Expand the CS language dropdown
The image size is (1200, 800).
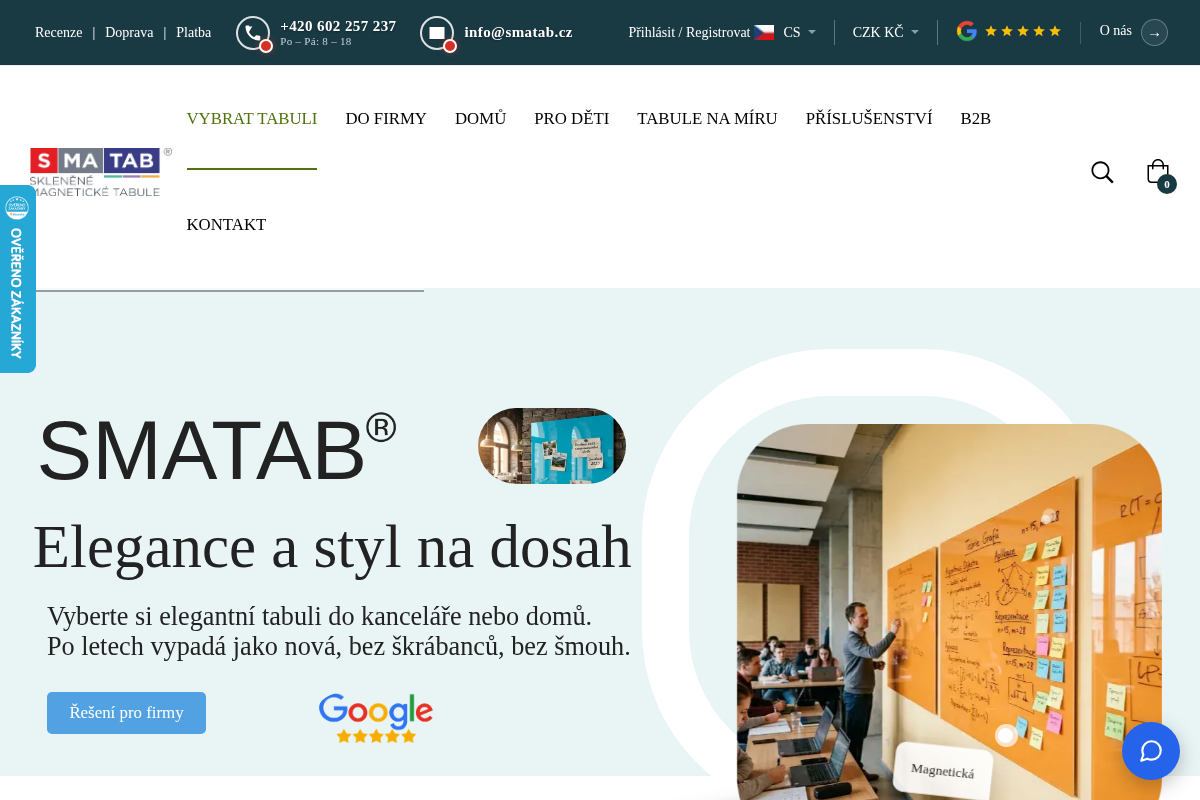799,32
